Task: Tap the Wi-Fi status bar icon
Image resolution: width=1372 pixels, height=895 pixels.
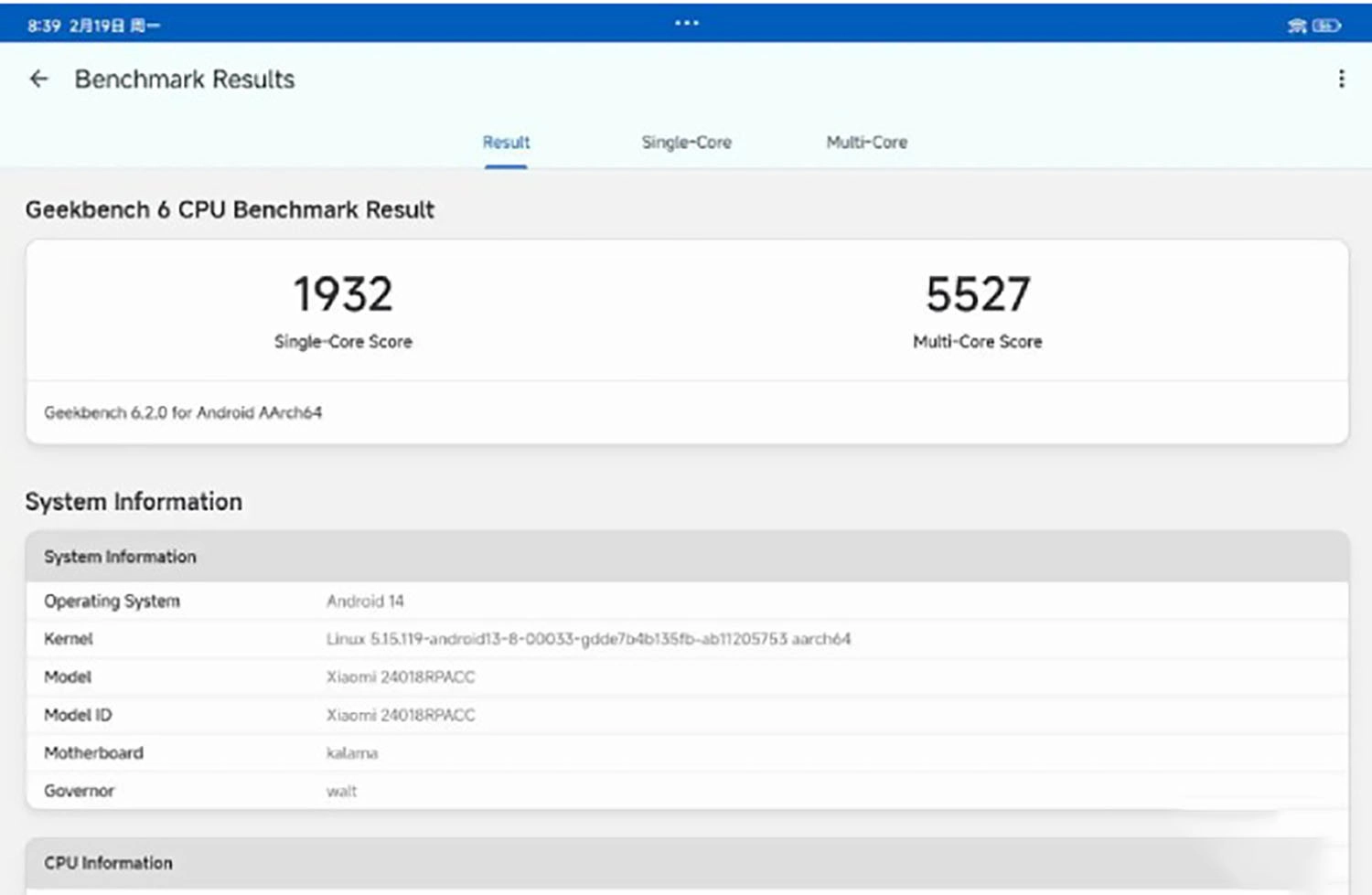Action: click(x=1296, y=26)
